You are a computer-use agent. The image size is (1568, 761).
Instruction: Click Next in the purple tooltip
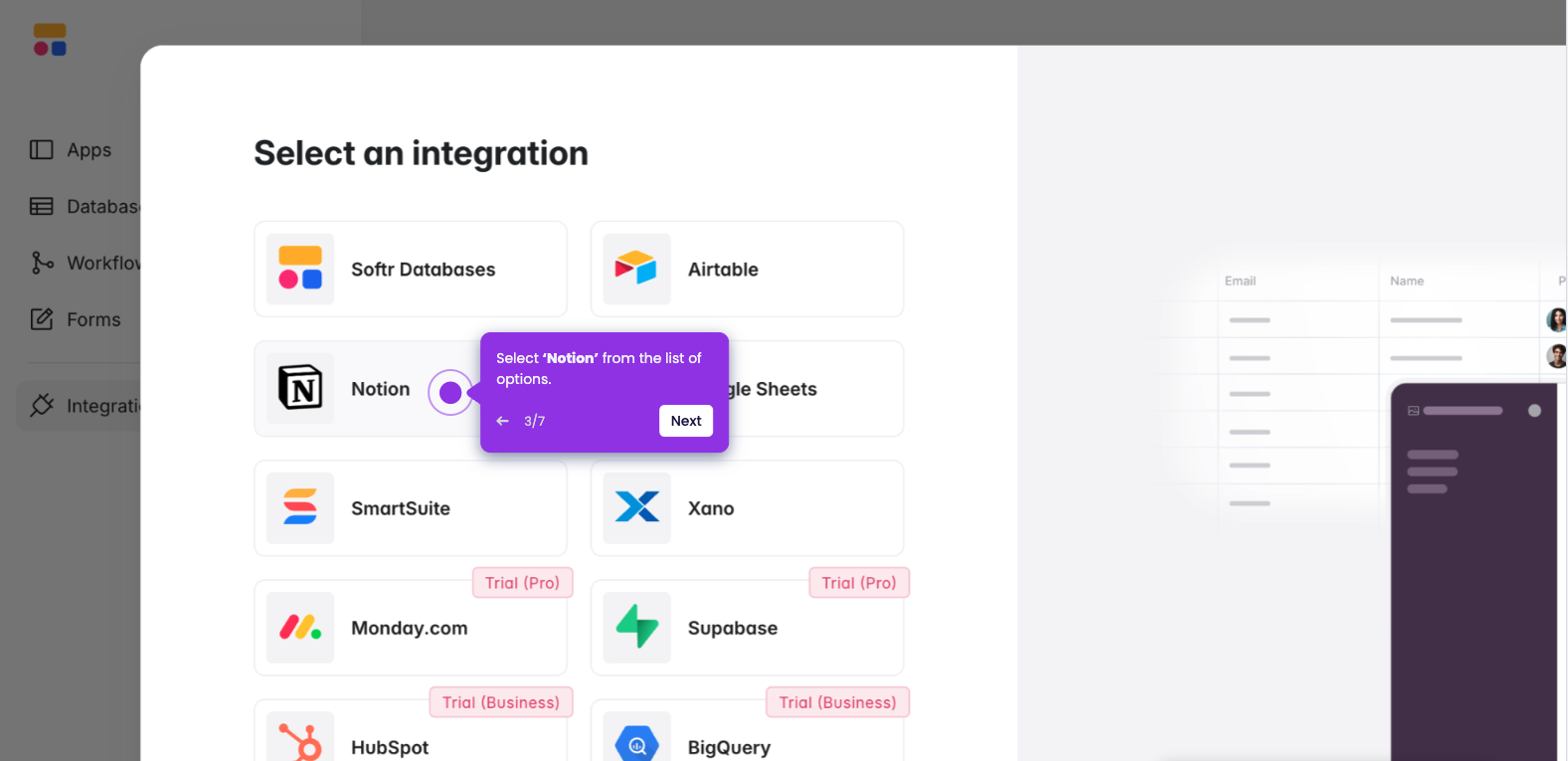click(686, 421)
